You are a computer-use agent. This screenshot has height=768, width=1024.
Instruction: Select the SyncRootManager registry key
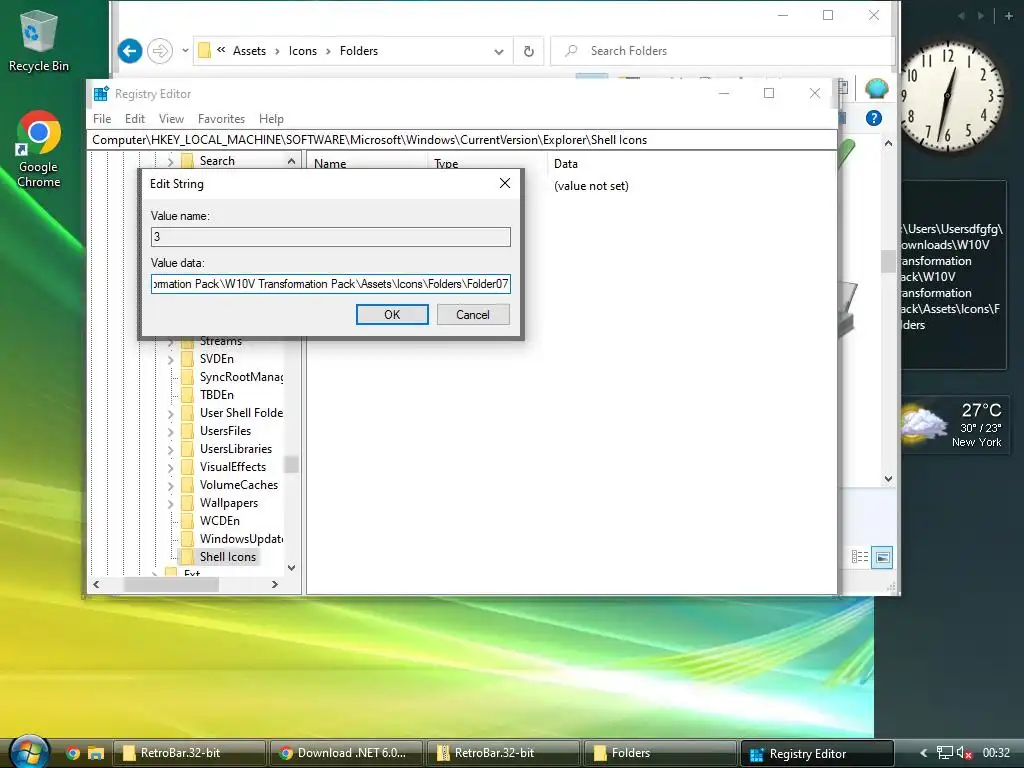click(x=241, y=377)
